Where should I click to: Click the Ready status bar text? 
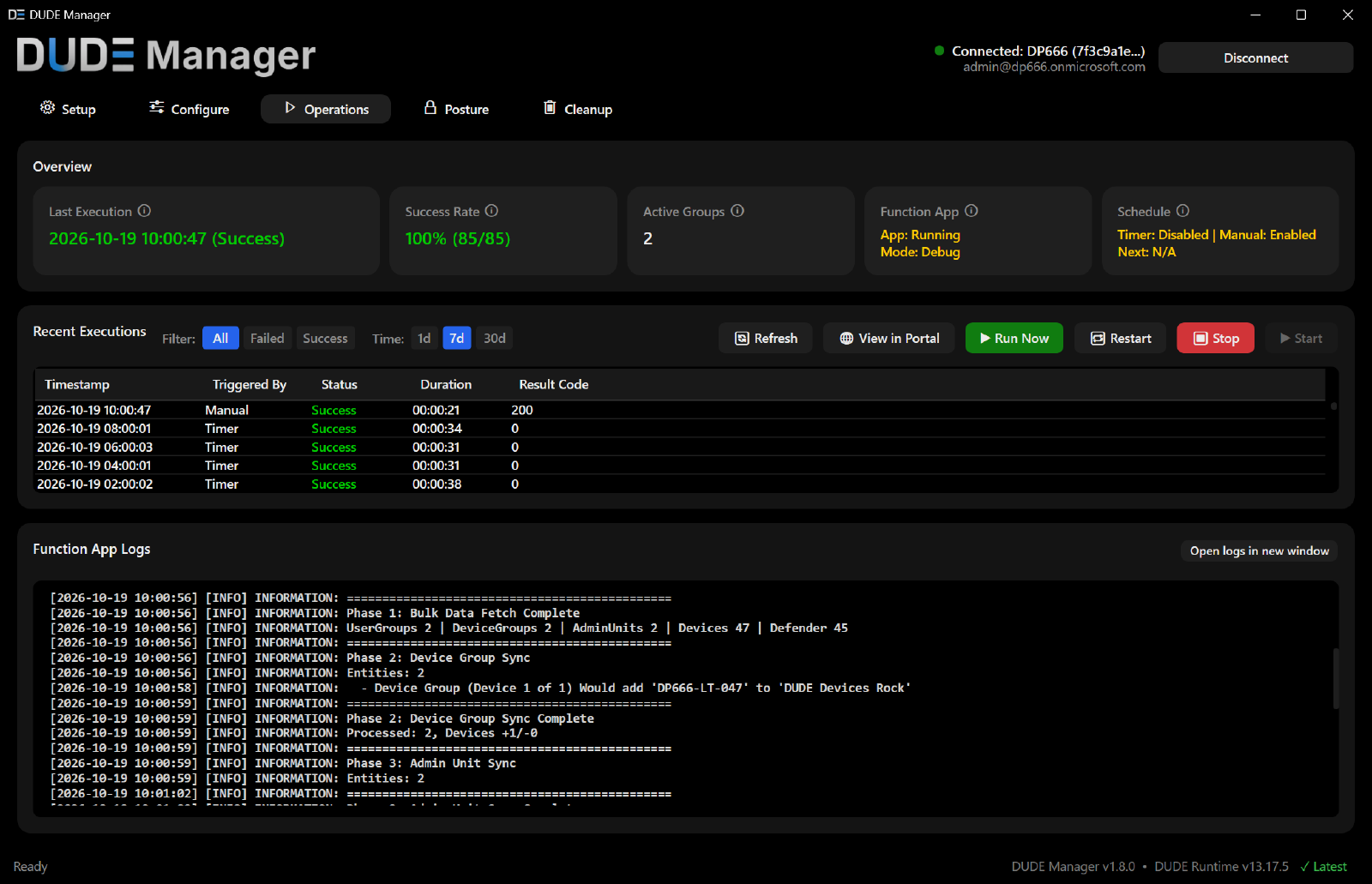click(x=30, y=866)
